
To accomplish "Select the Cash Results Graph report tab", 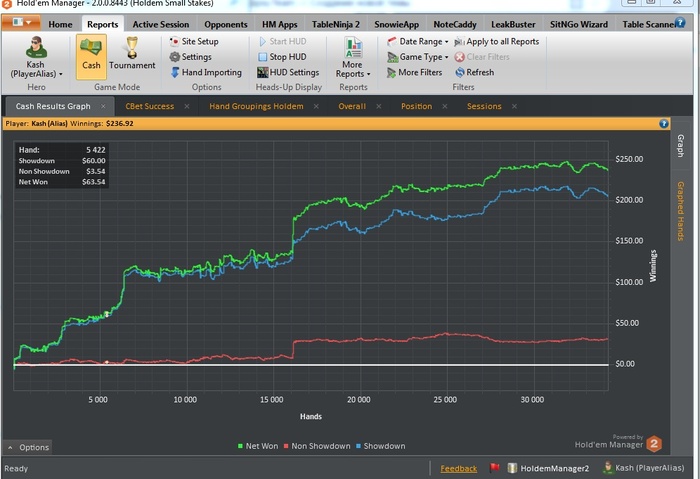I will click(x=53, y=106).
